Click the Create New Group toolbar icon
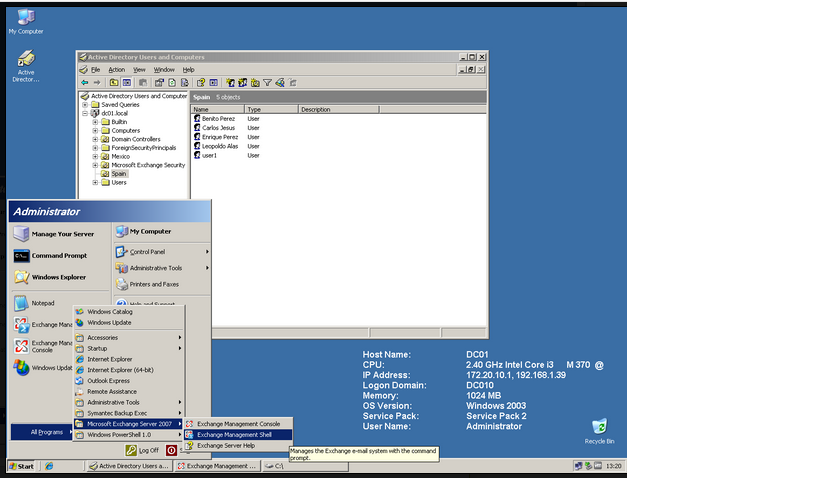 242,83
